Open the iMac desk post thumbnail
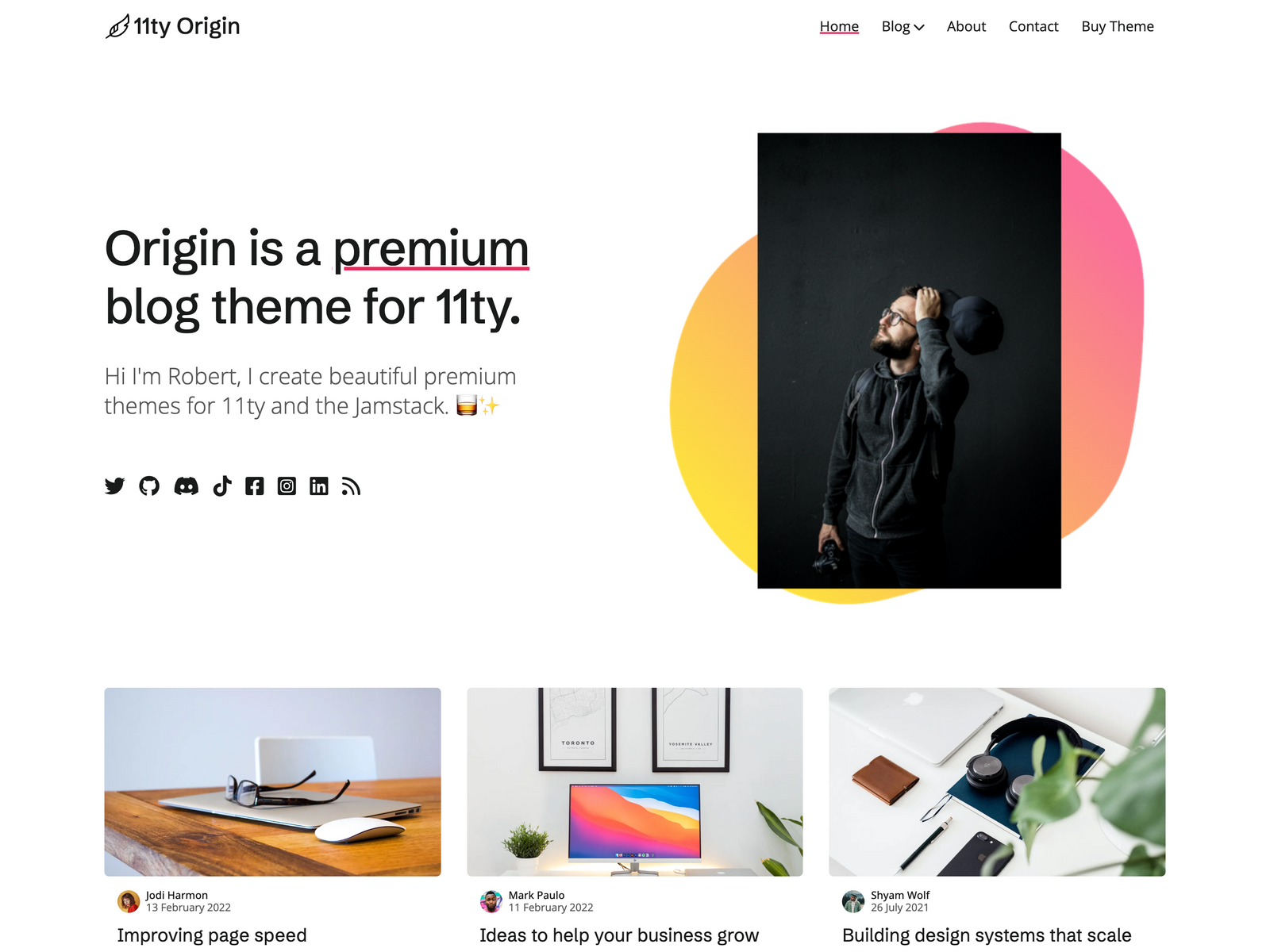Image resolution: width=1270 pixels, height=952 pixels. coord(635,781)
